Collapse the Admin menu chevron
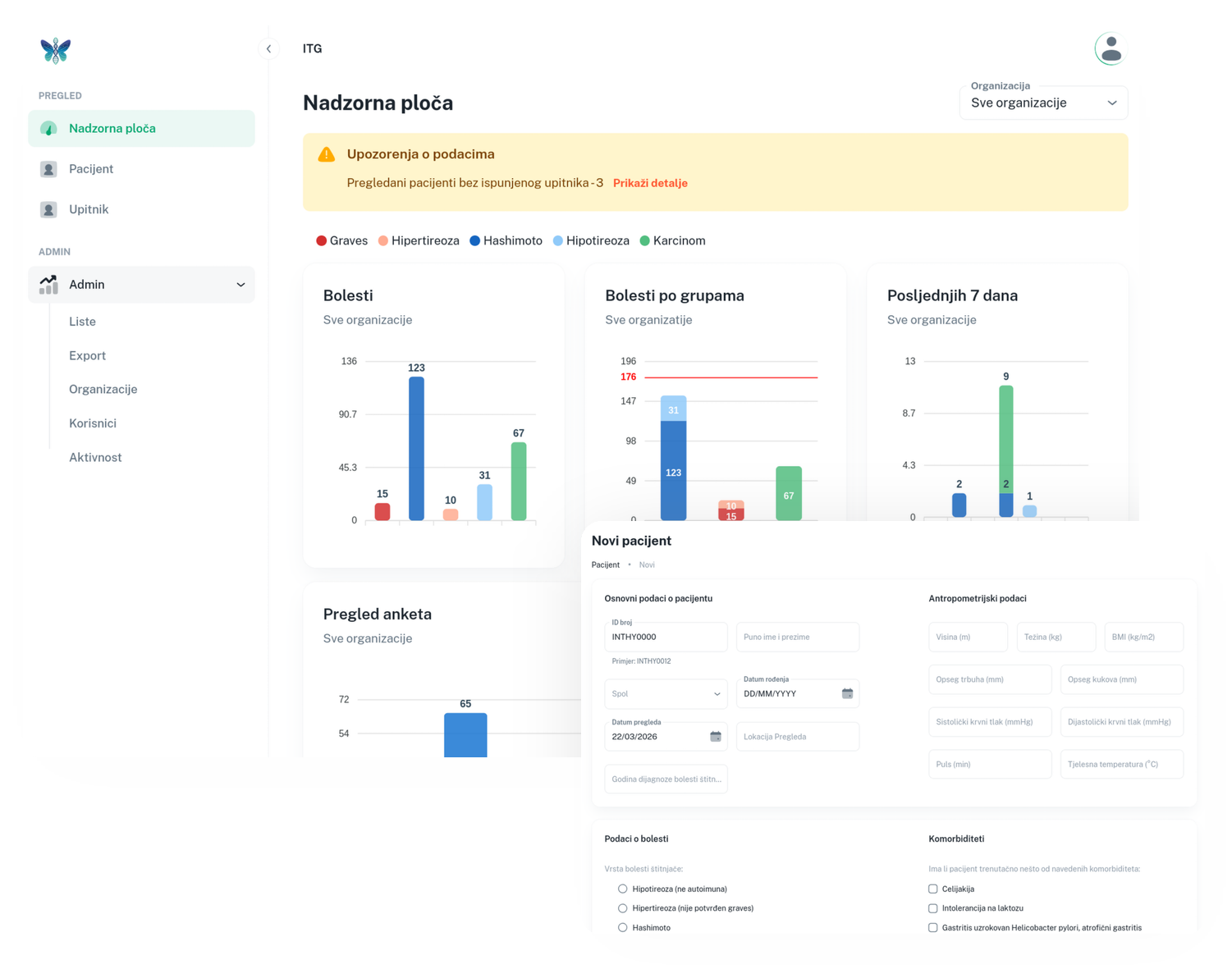This screenshot has width=1232, height=969. [x=240, y=285]
